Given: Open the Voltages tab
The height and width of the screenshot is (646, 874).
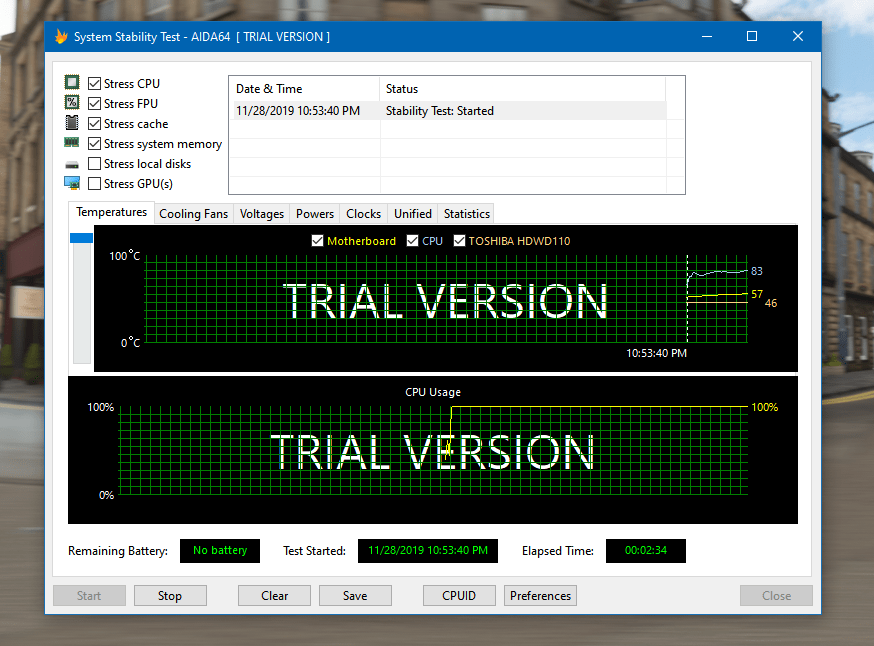Looking at the screenshot, I should click(x=261, y=214).
